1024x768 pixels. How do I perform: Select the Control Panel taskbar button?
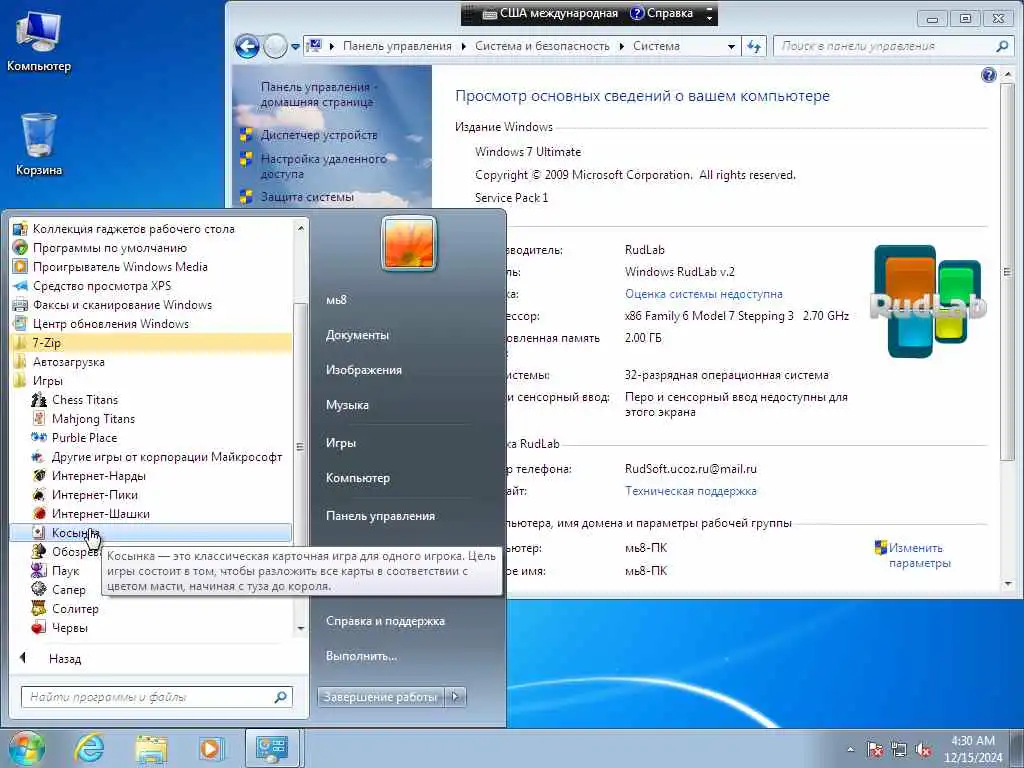tap(272, 748)
